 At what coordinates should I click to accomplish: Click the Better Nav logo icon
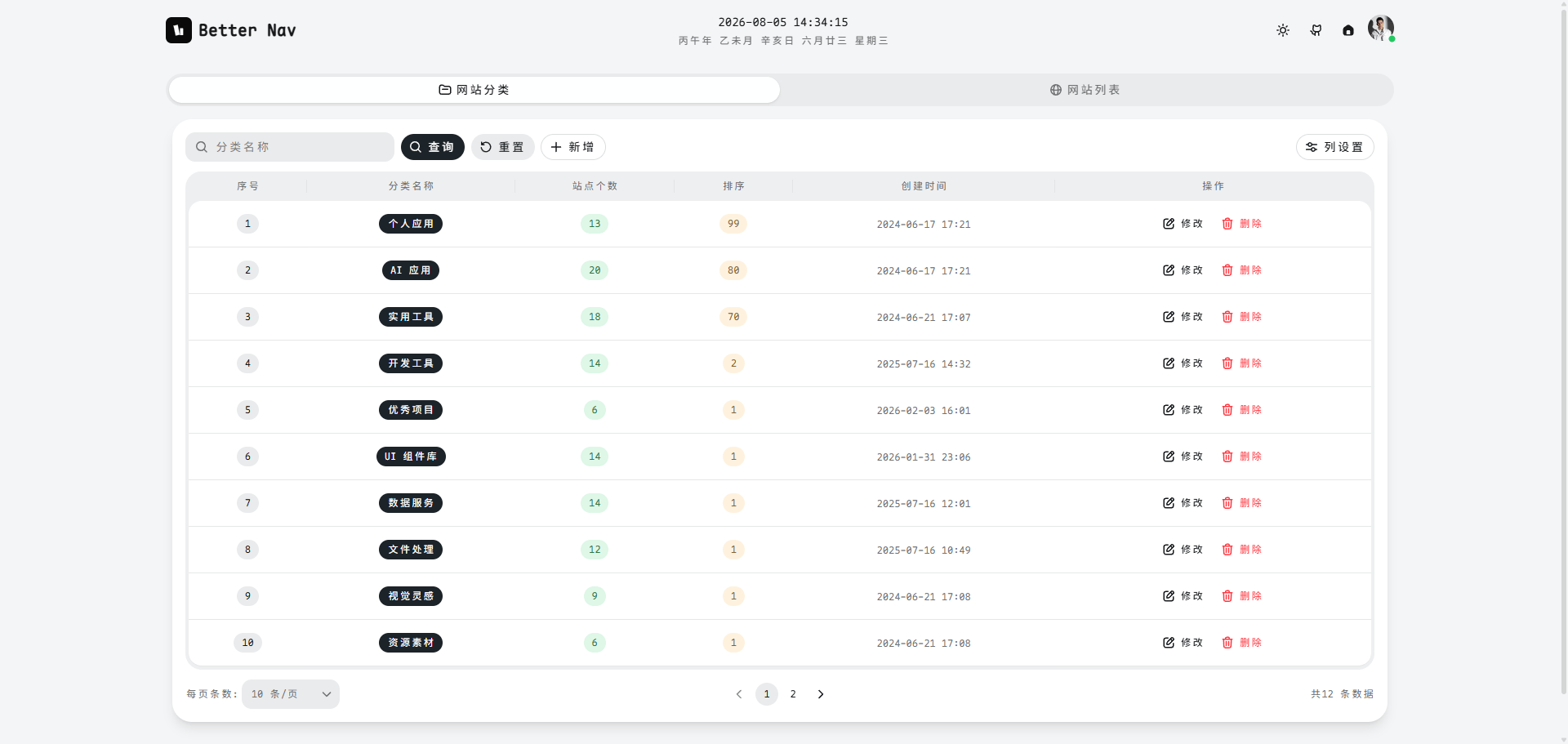pos(179,30)
